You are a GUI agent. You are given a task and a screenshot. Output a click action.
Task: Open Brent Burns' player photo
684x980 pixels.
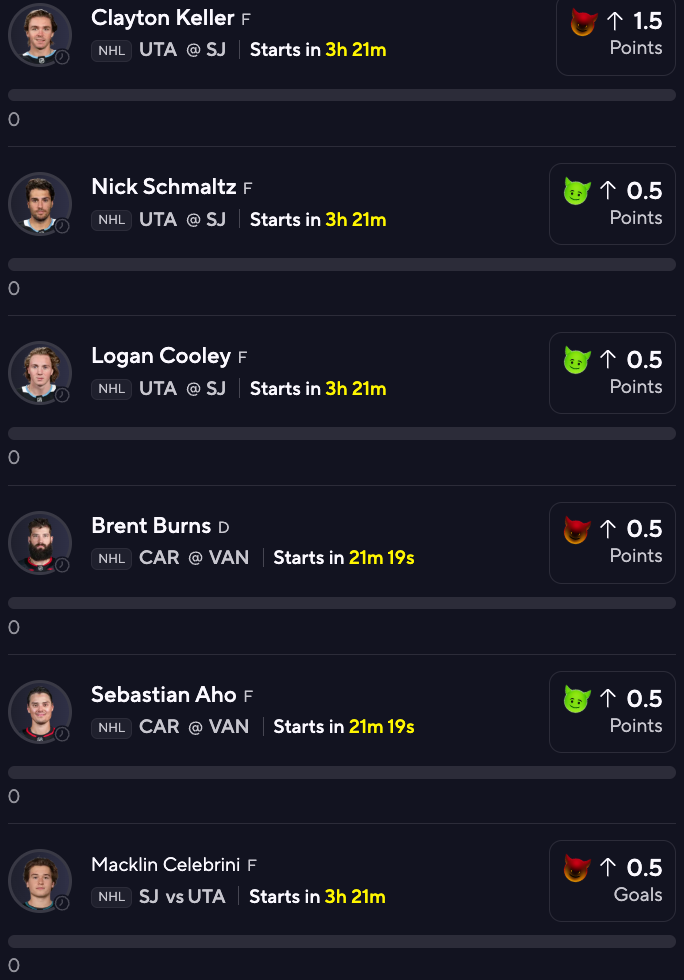point(40,542)
